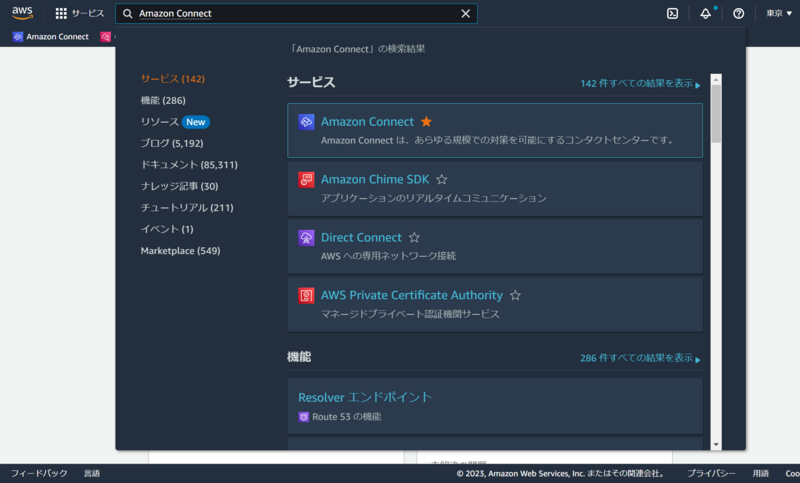
Task: Filter results by イベント (1)
Action: click(x=167, y=229)
